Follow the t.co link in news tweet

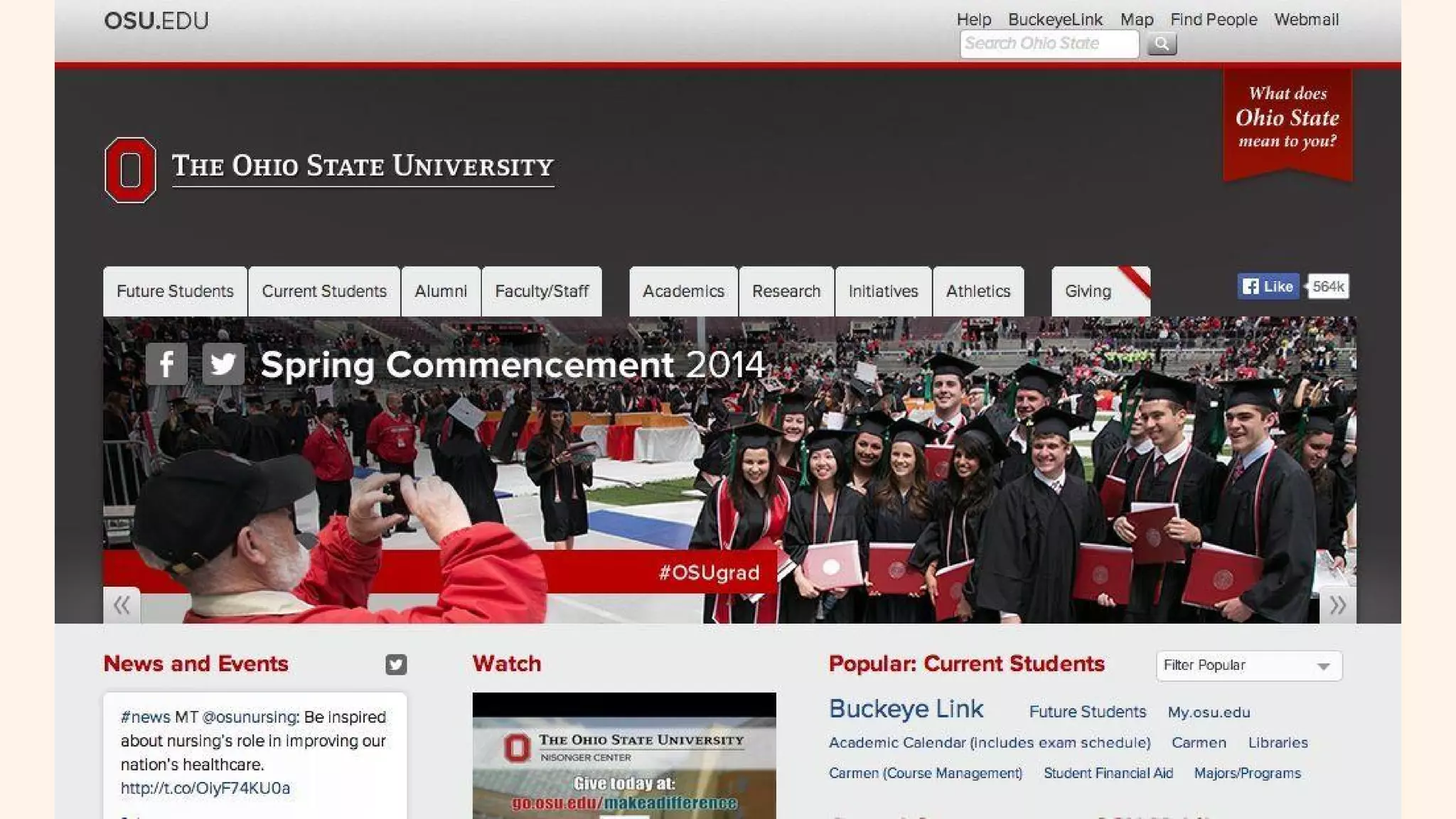(x=205, y=788)
